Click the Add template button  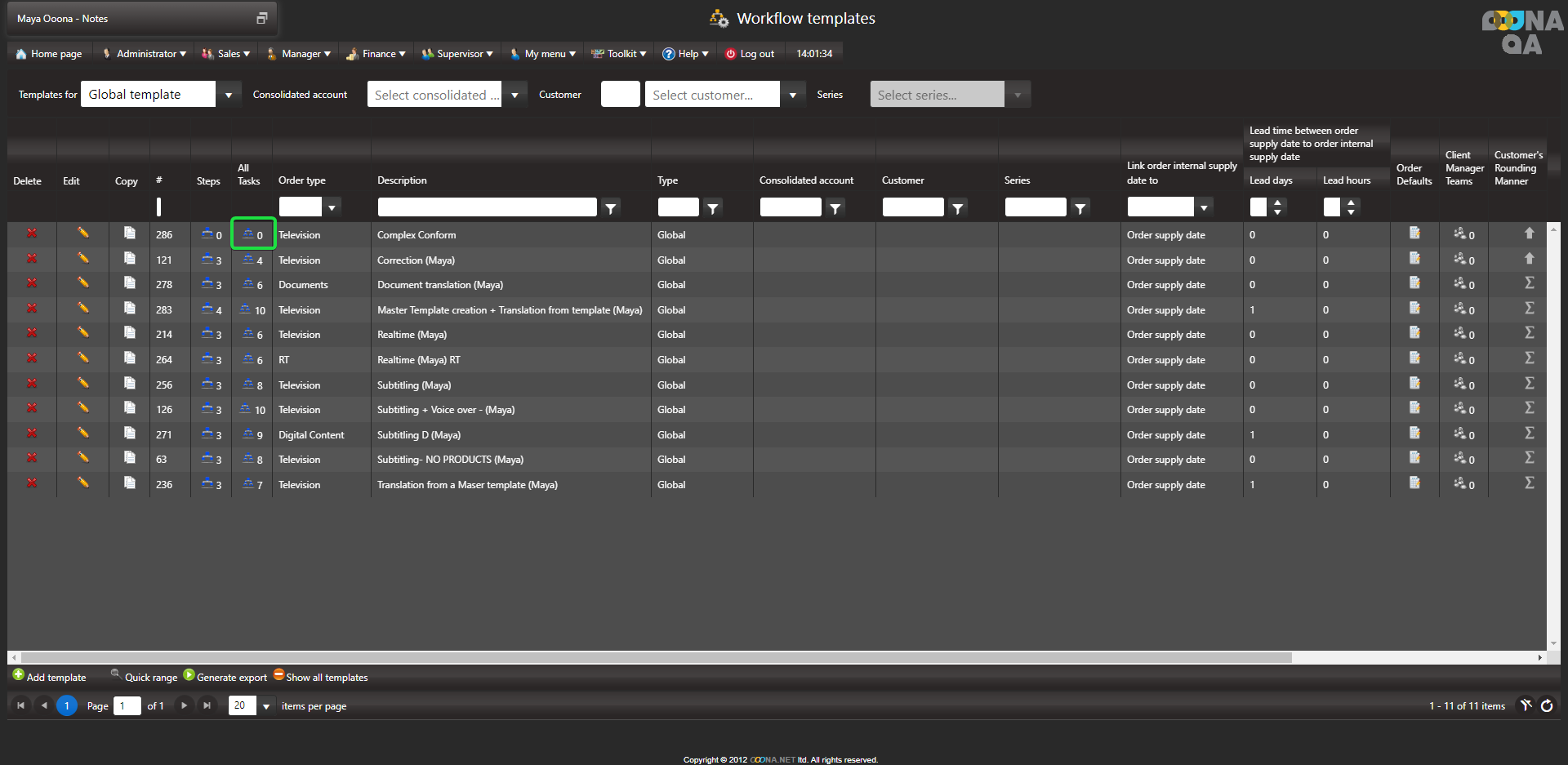click(49, 677)
